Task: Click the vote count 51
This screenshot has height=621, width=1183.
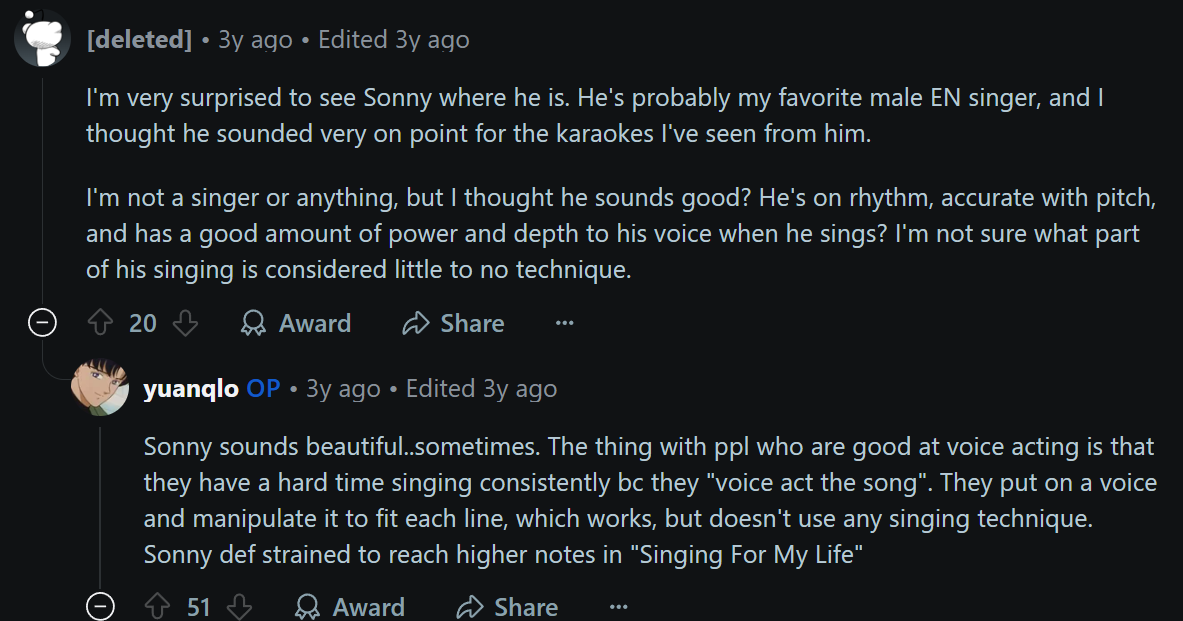Action: (x=199, y=607)
